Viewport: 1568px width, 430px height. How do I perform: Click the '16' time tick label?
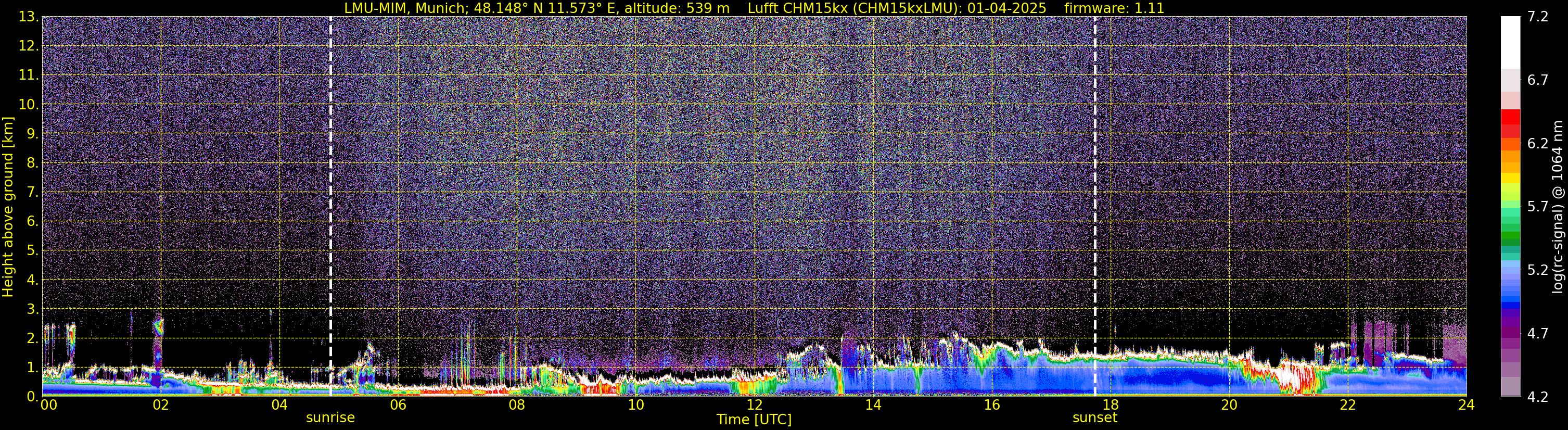[x=991, y=405]
